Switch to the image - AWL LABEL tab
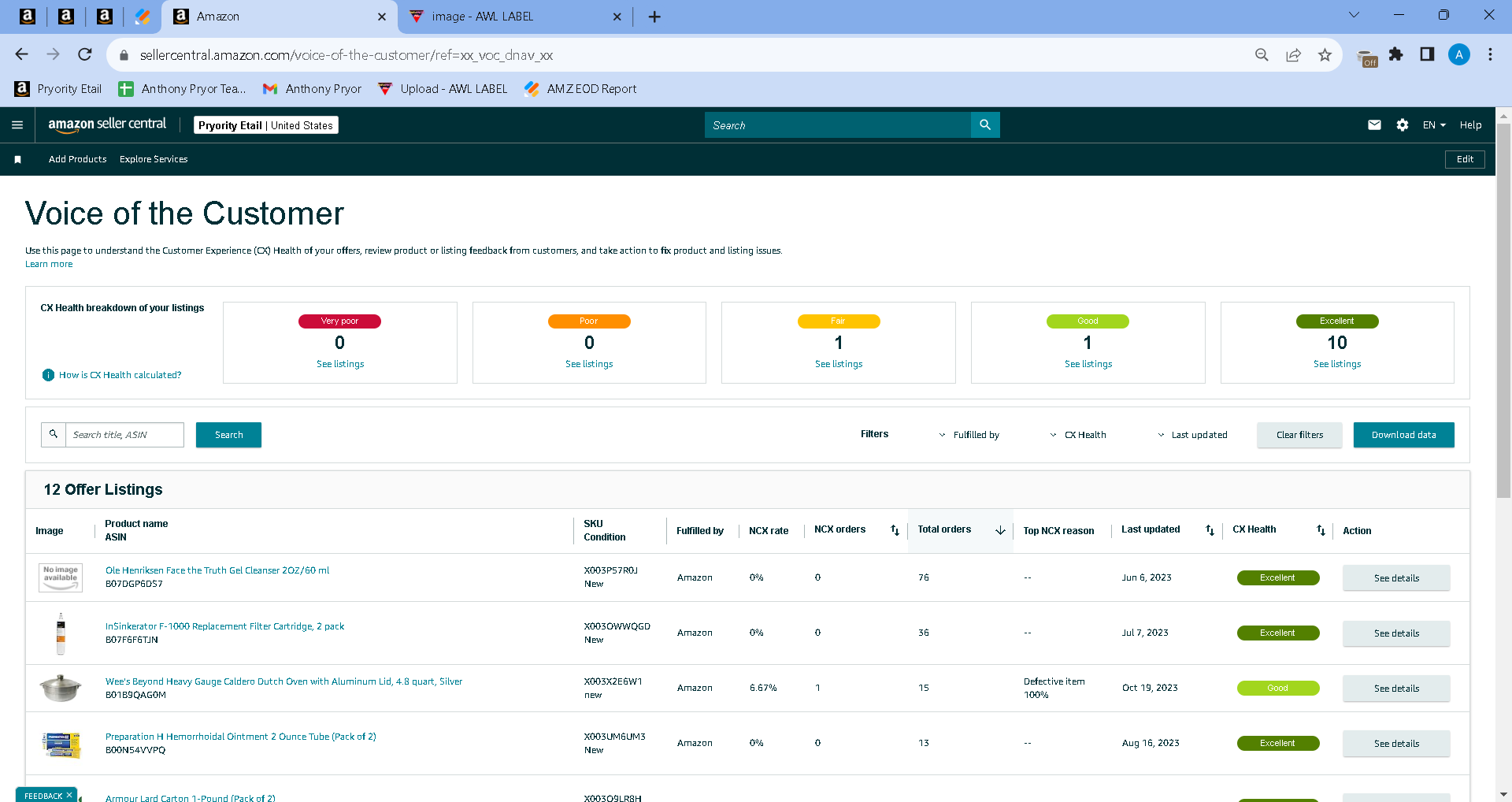Viewport: 1512px width, 802px height. 516,17
